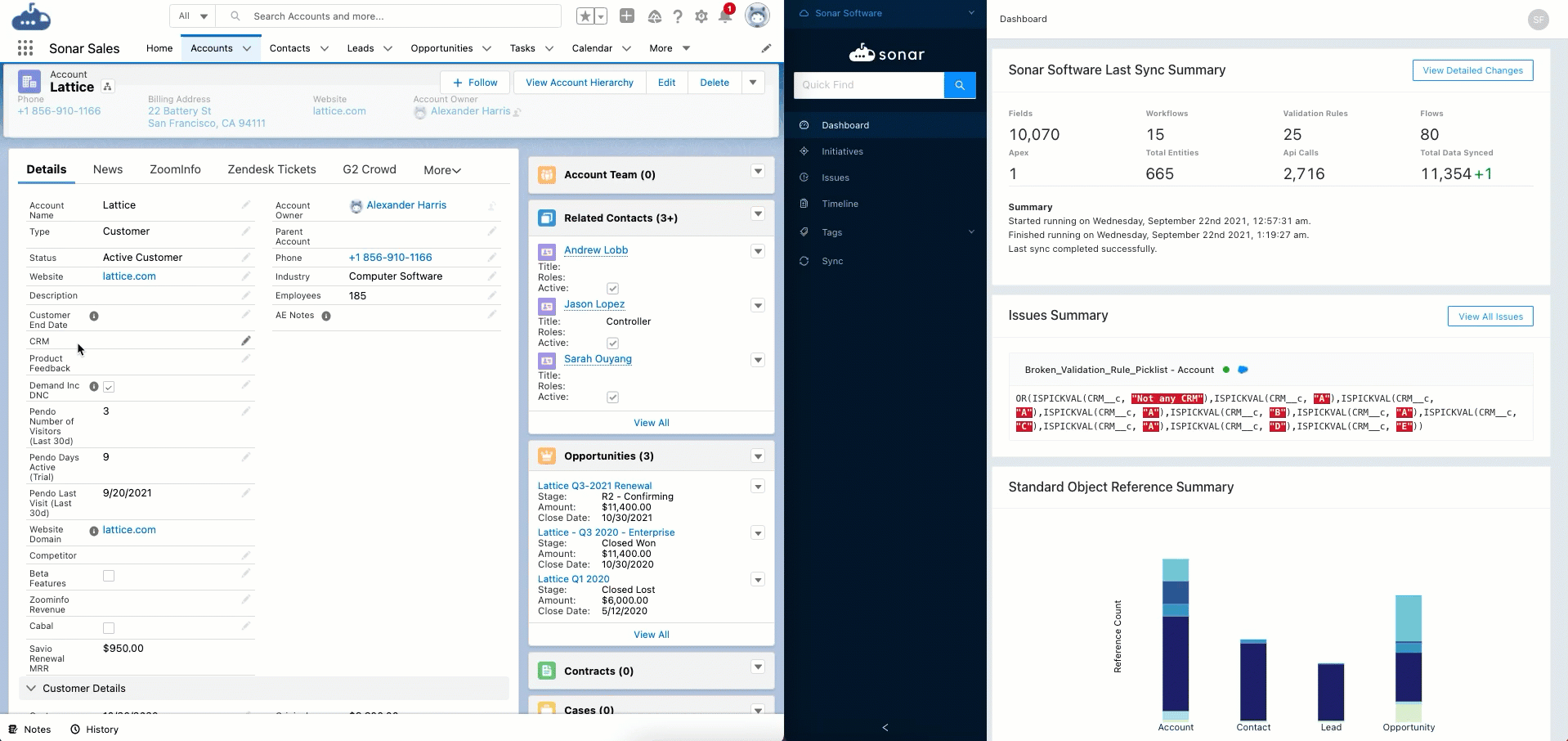Screen dimensions: 1568x741
Task: Click the Sonar user avatar SF
Action: click(x=1539, y=19)
